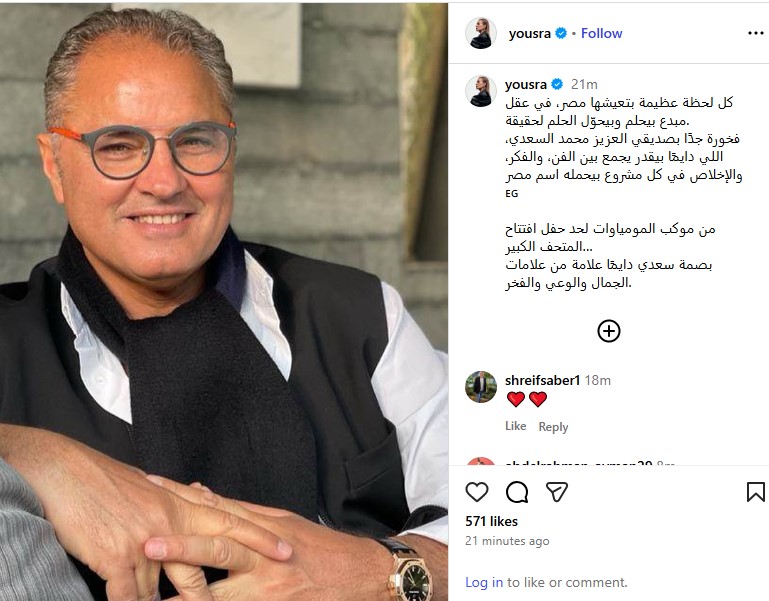
Task: Click the Log in link
Action: 484,582
